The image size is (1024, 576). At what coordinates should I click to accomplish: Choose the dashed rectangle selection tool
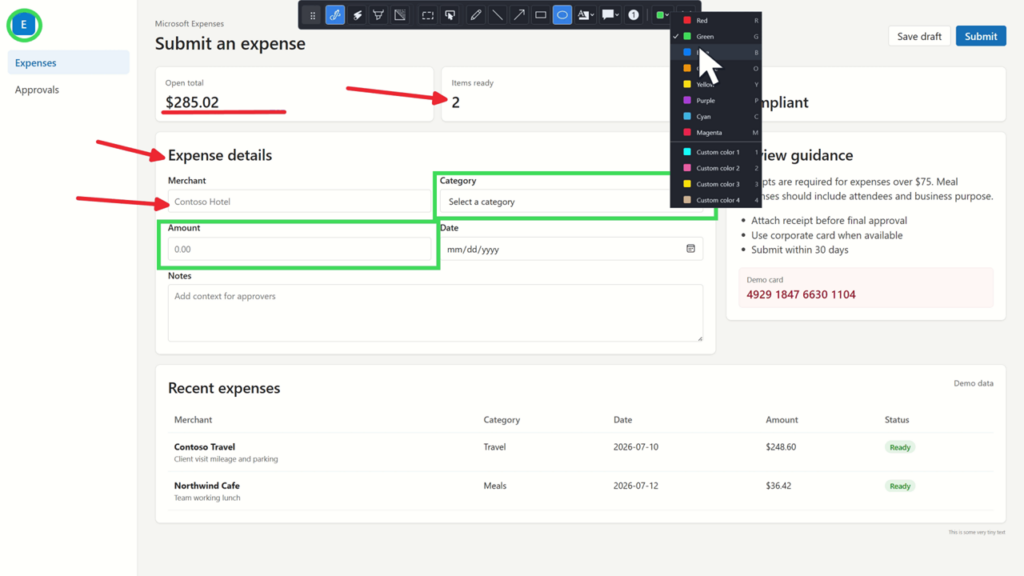428,15
